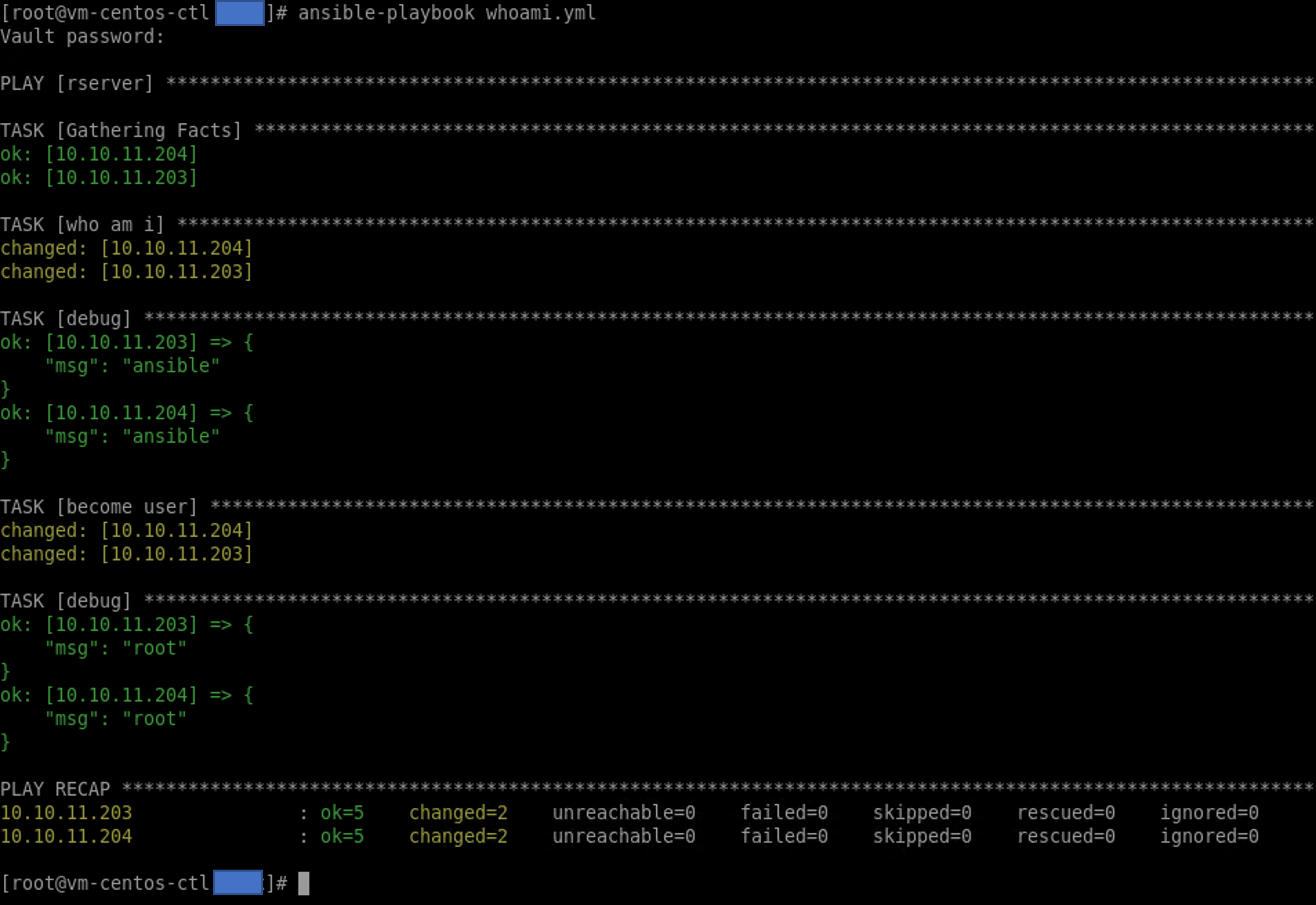The height and width of the screenshot is (905, 1316).
Task: Click 10.10.11.204 host in the recap
Action: 66,836
